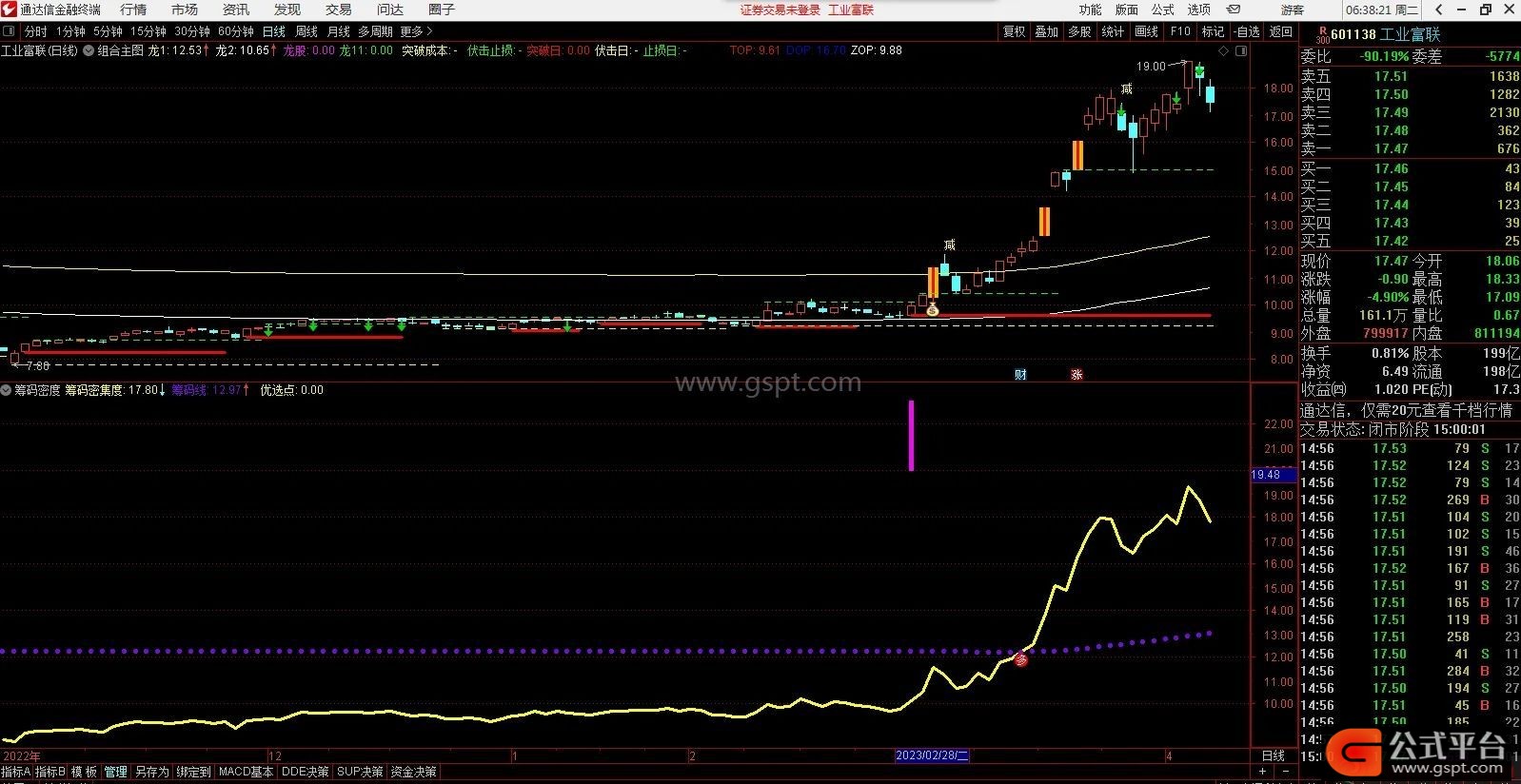The image size is (1521, 784).
Task: Select the 日线 period tab in toolbar
Action: pos(274,31)
